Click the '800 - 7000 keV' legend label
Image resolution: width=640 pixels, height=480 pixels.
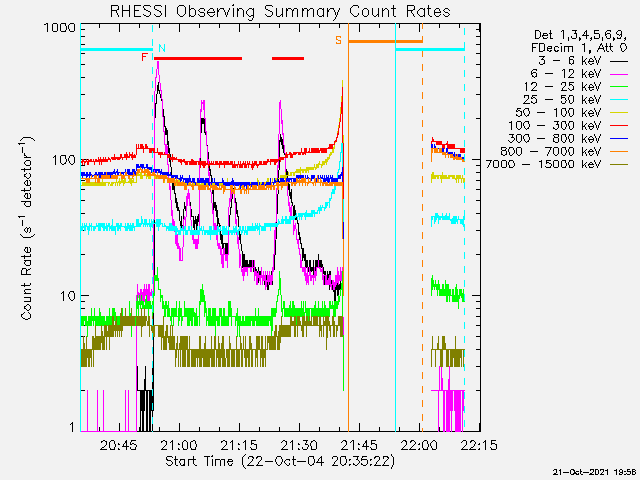tap(551, 152)
